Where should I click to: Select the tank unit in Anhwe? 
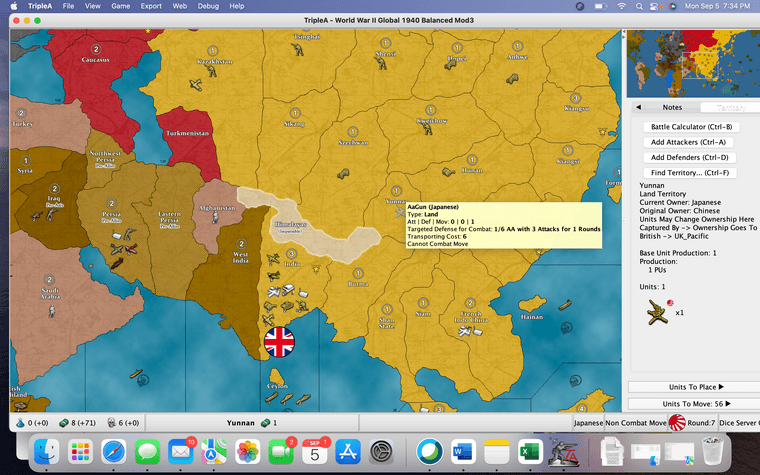click(512, 78)
